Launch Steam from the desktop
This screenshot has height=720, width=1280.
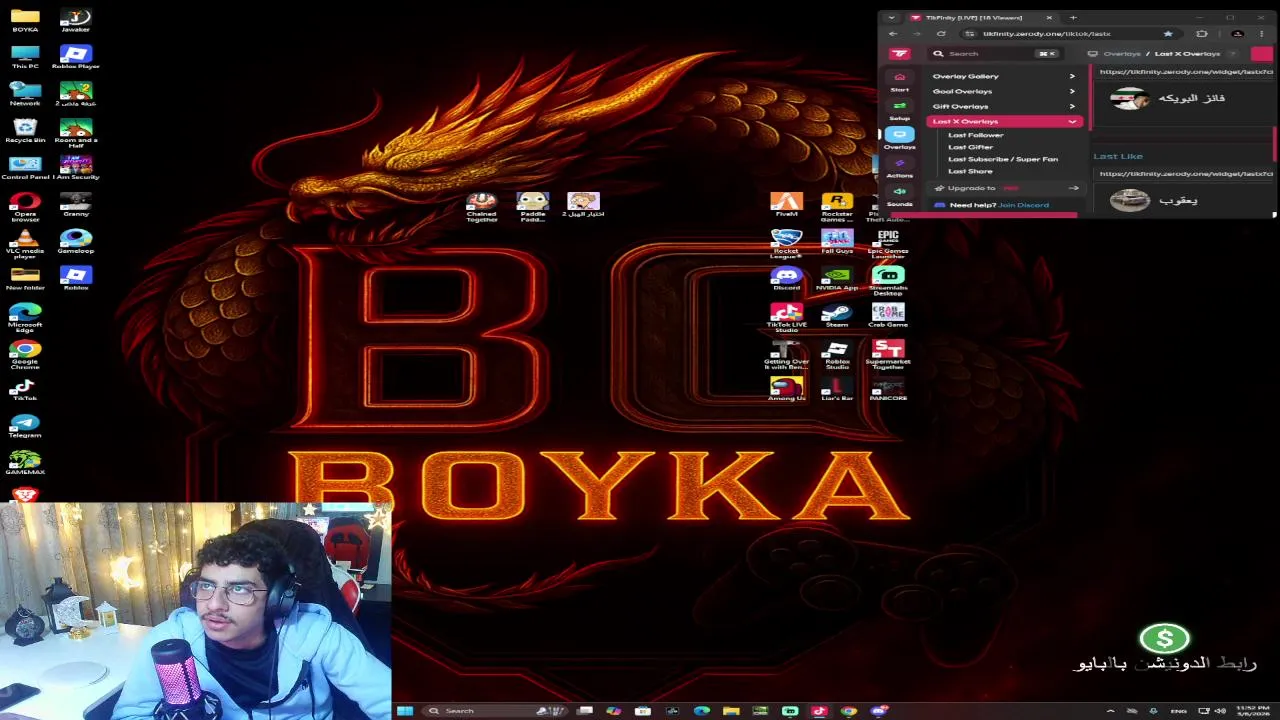pos(837,317)
